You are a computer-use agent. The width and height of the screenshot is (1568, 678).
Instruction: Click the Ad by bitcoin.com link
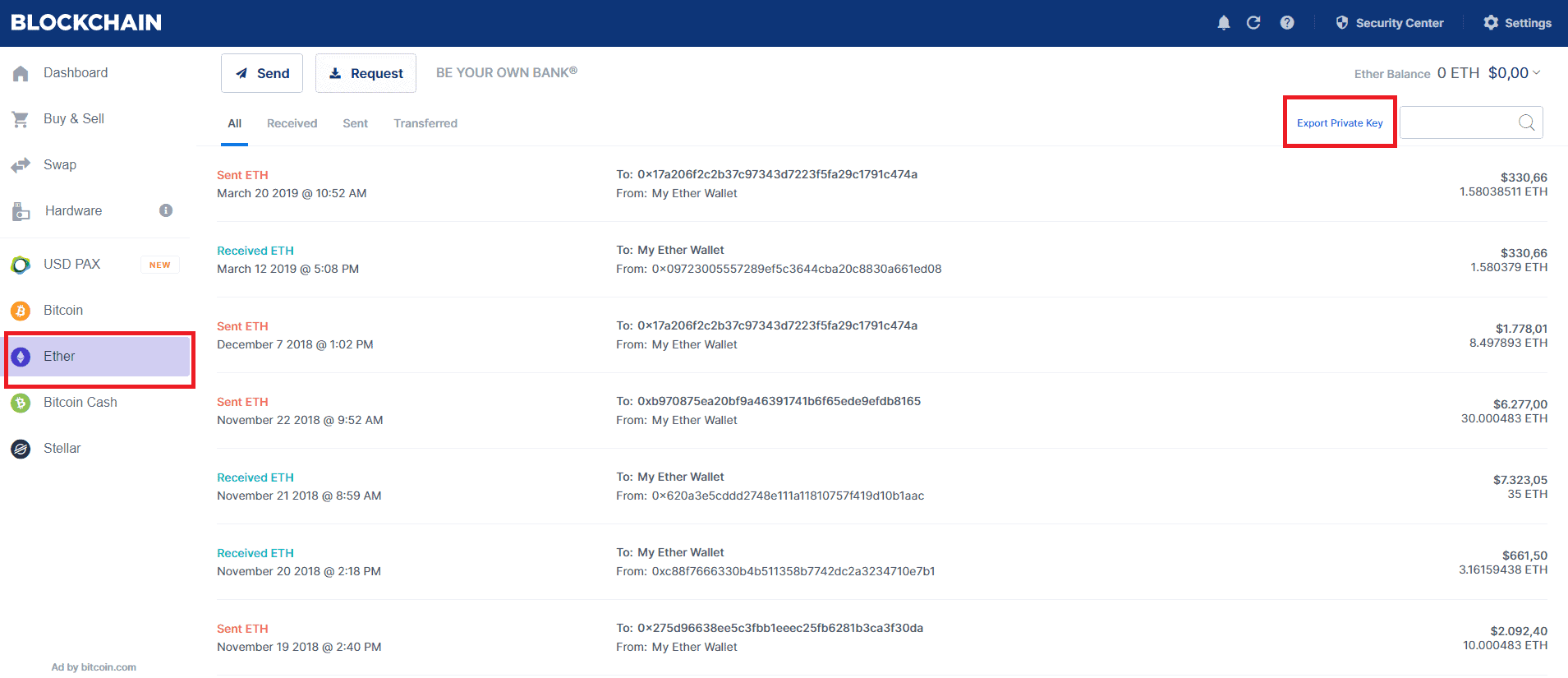[94, 667]
